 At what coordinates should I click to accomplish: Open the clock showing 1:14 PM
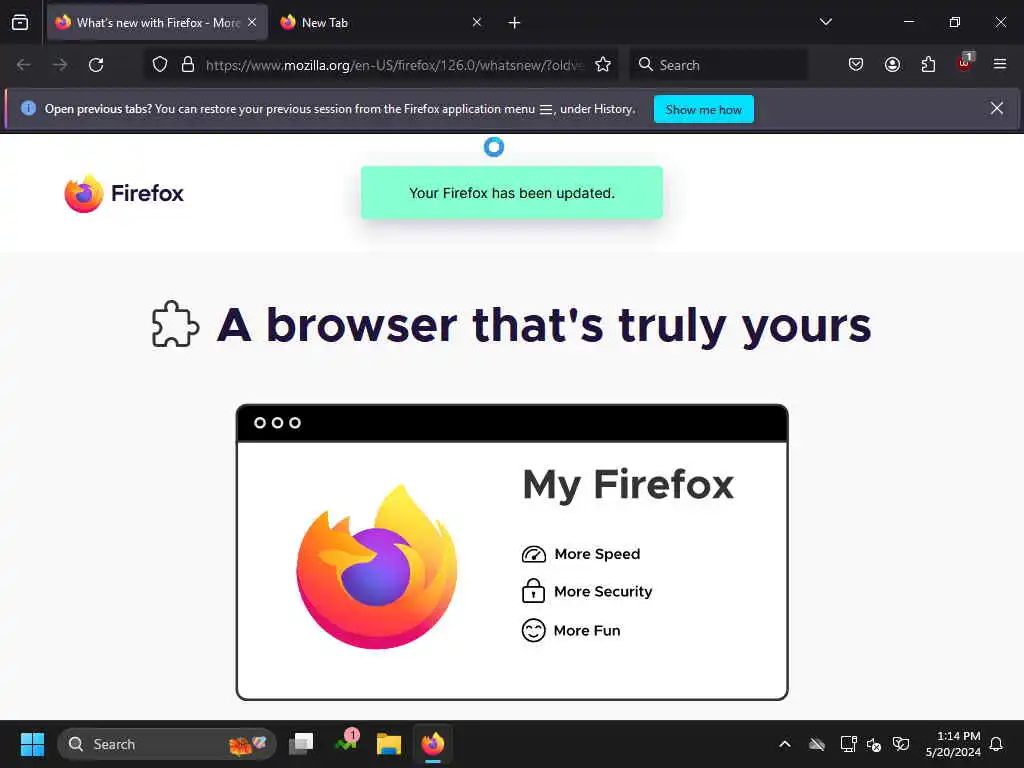pos(953,744)
